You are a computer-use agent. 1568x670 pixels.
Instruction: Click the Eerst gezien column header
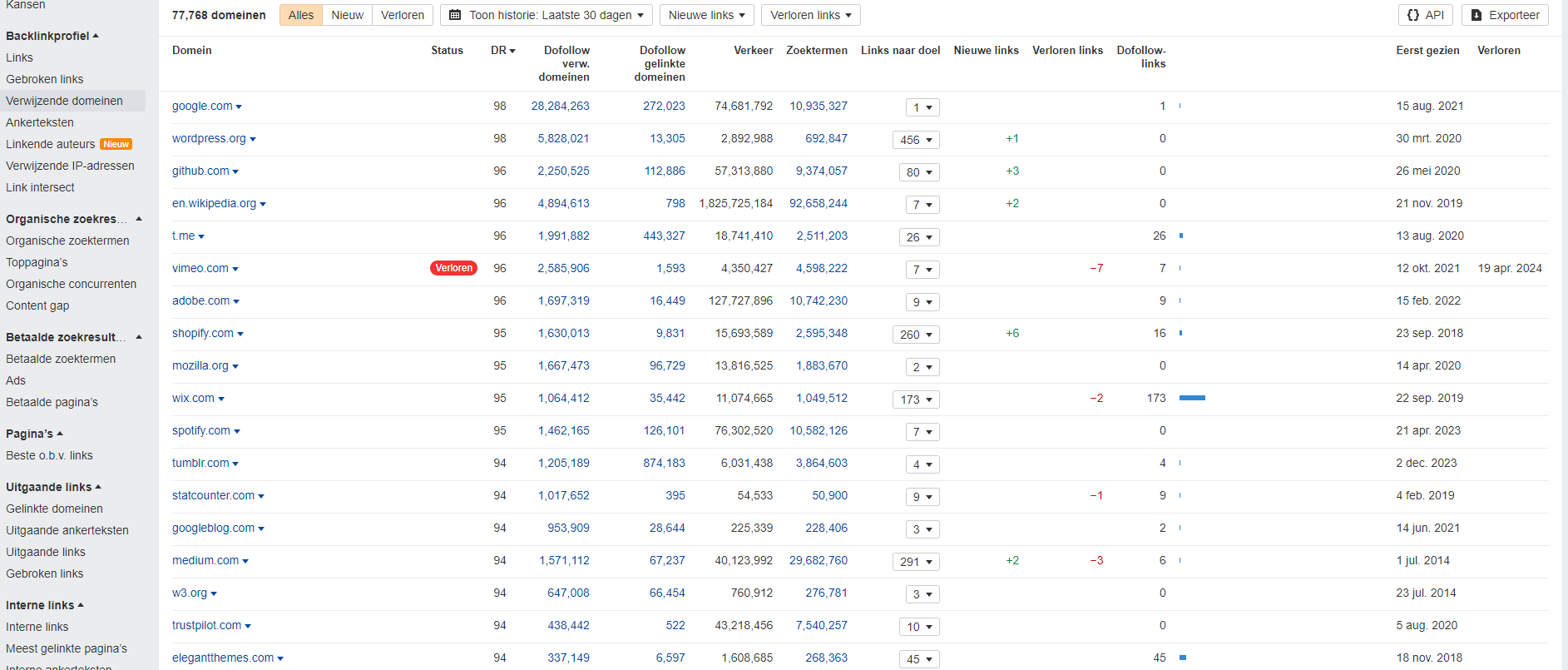(1427, 51)
